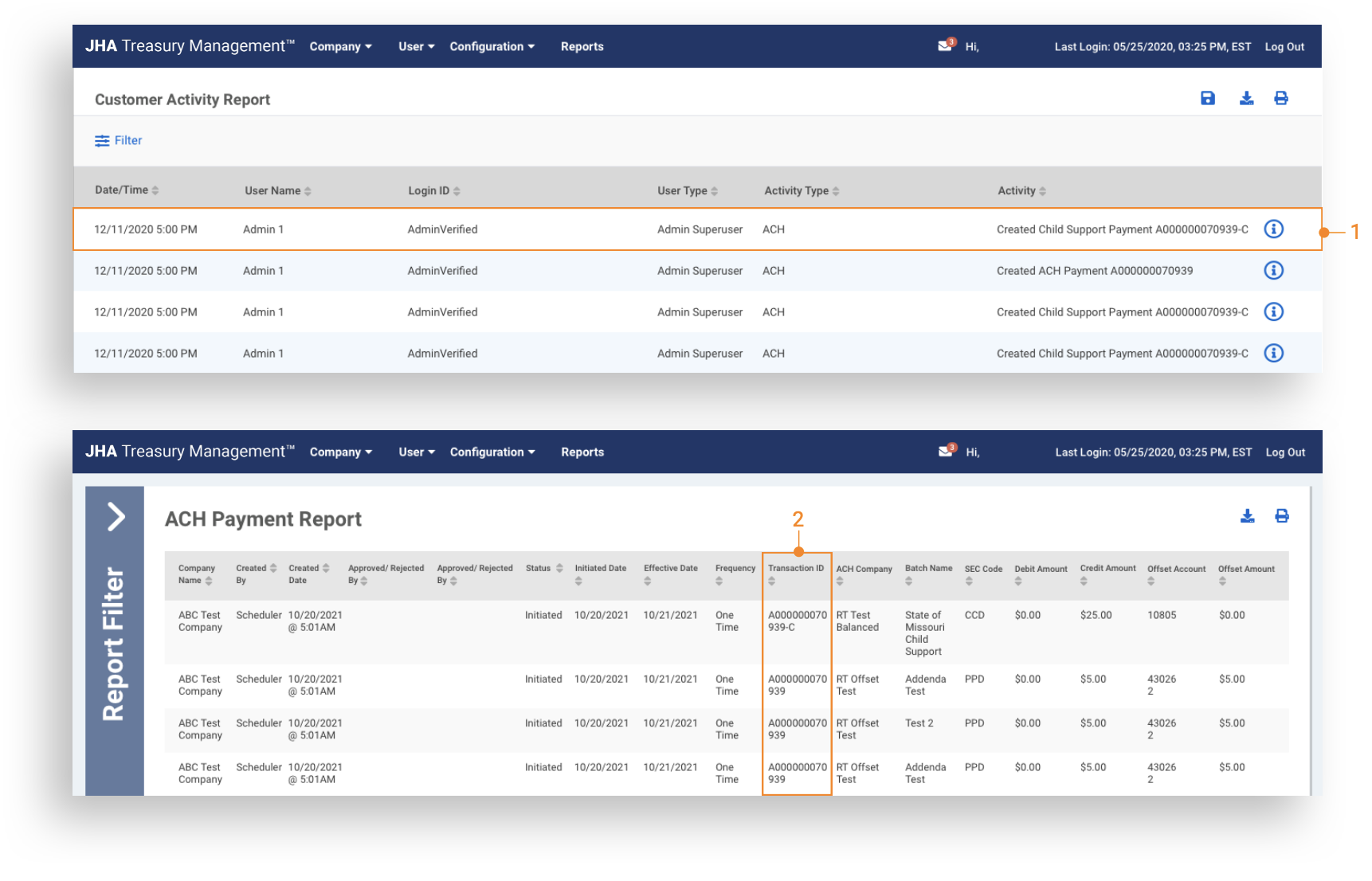Viewport: 1372px width, 881px height.
Task: Print the Customer Activity Report
Action: tap(1280, 98)
